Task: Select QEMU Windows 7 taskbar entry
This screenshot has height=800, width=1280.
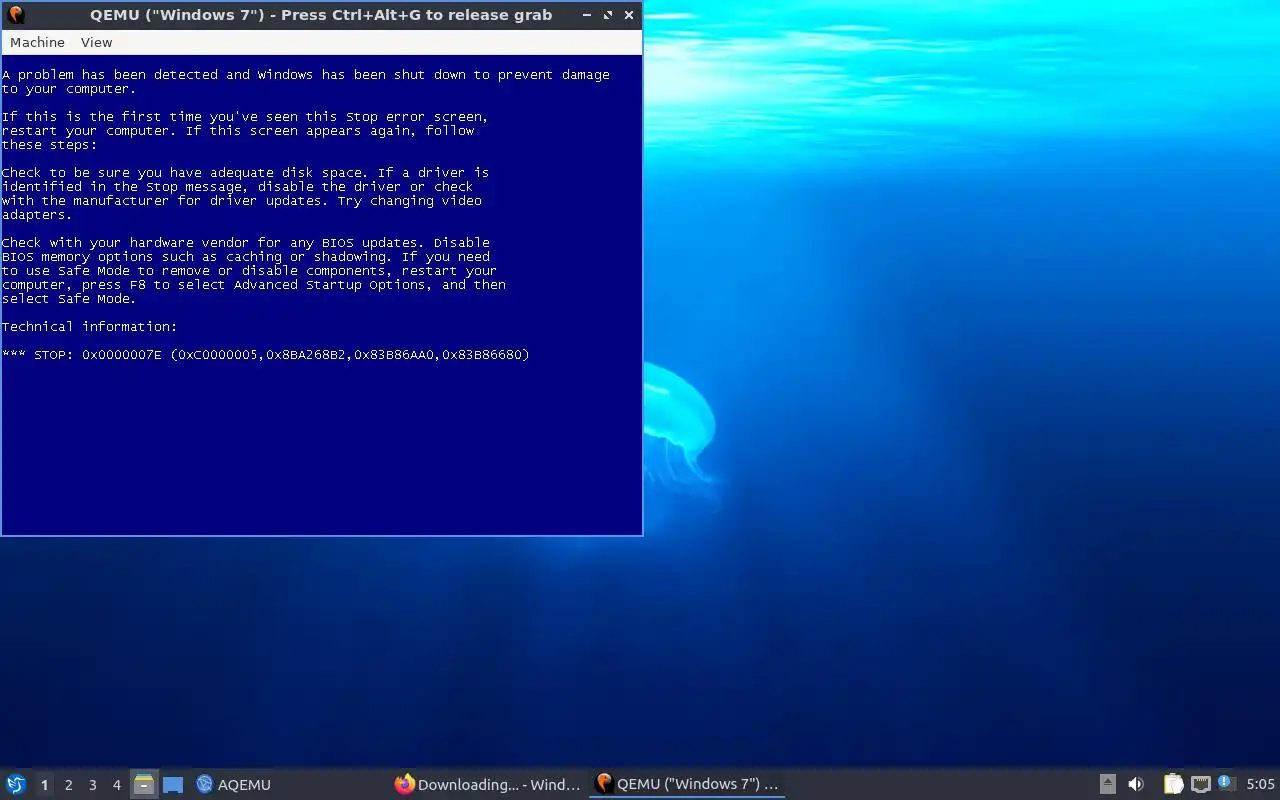Action: [x=687, y=785]
